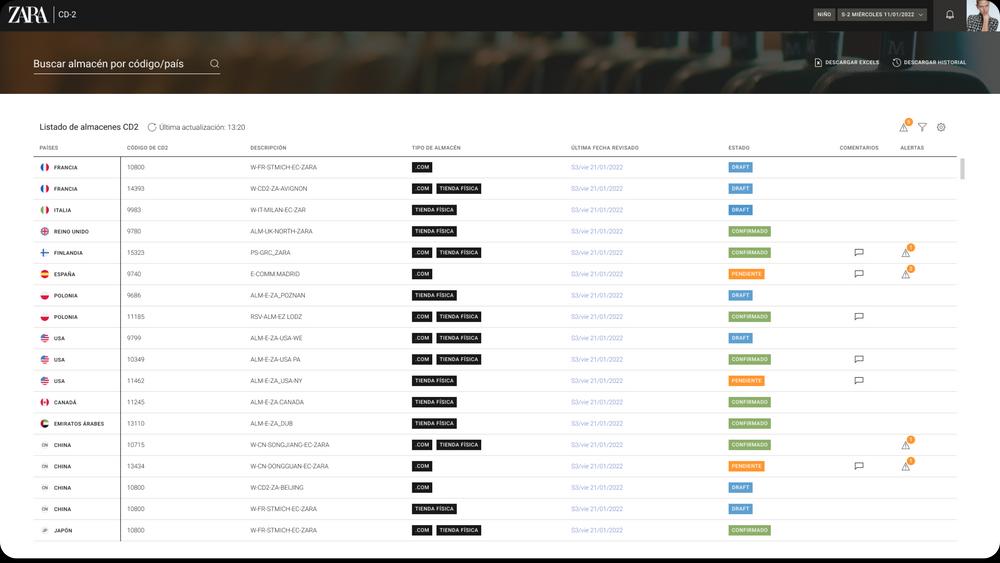Select ALM-UK-NORTH-ZARA description
Screen dimensions: 1000x563
tap(281, 231)
